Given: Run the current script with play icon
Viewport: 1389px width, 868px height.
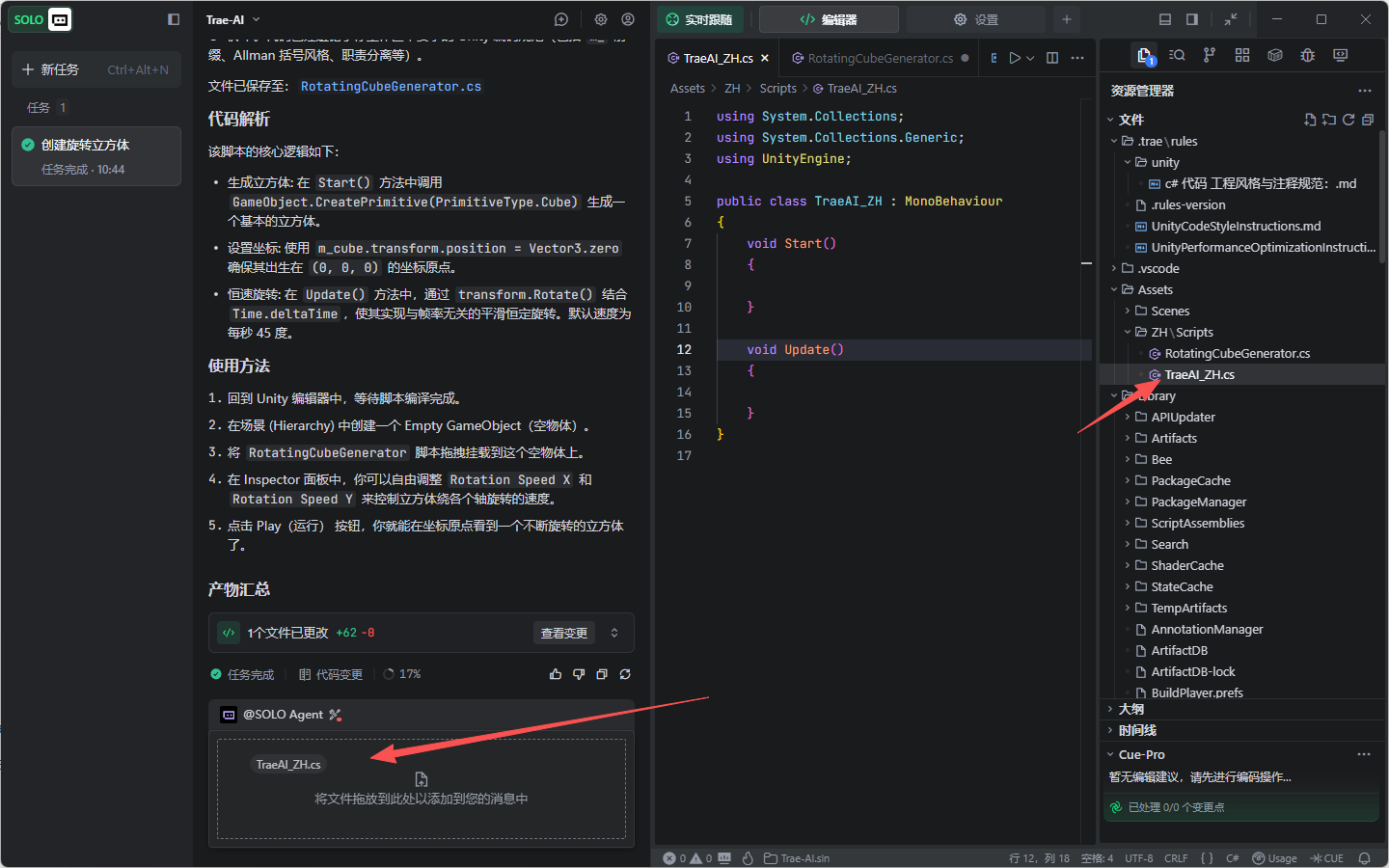Looking at the screenshot, I should (x=1015, y=58).
